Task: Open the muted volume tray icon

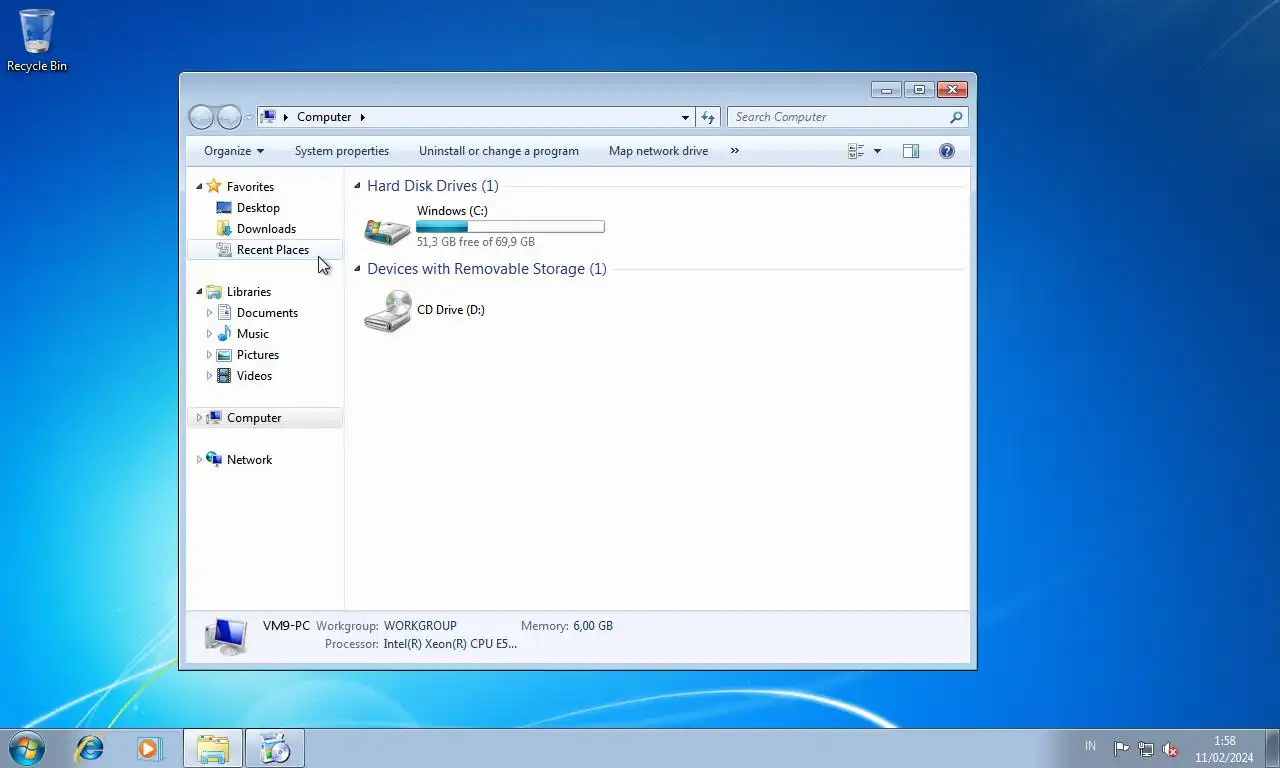Action: [1170, 749]
